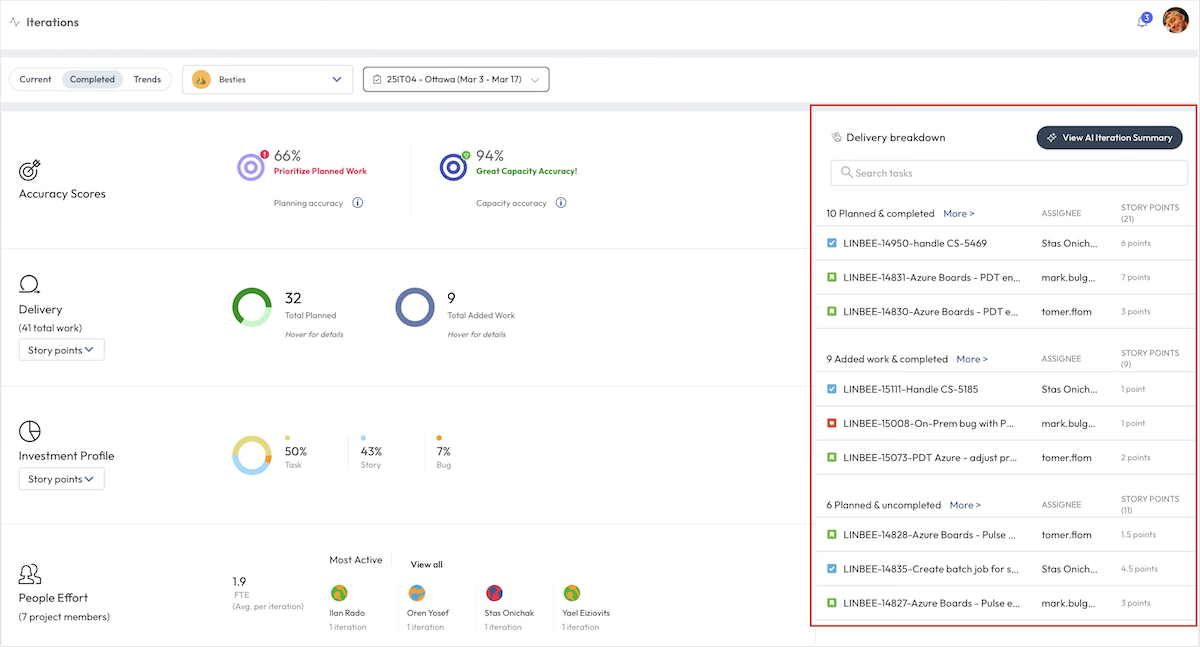
Task: Open task LINBEE-15008-On-Prem bug
Action: pos(929,423)
